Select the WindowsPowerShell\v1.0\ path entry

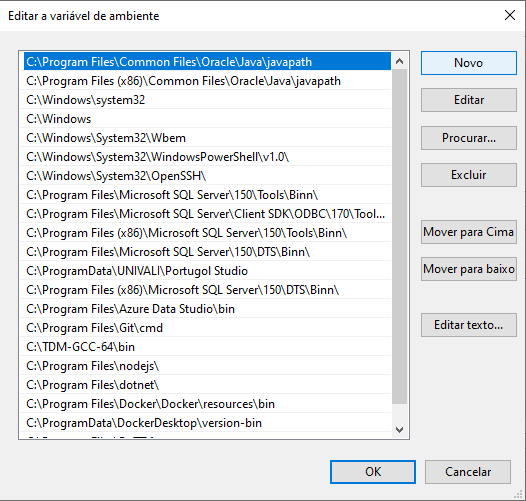coord(205,157)
